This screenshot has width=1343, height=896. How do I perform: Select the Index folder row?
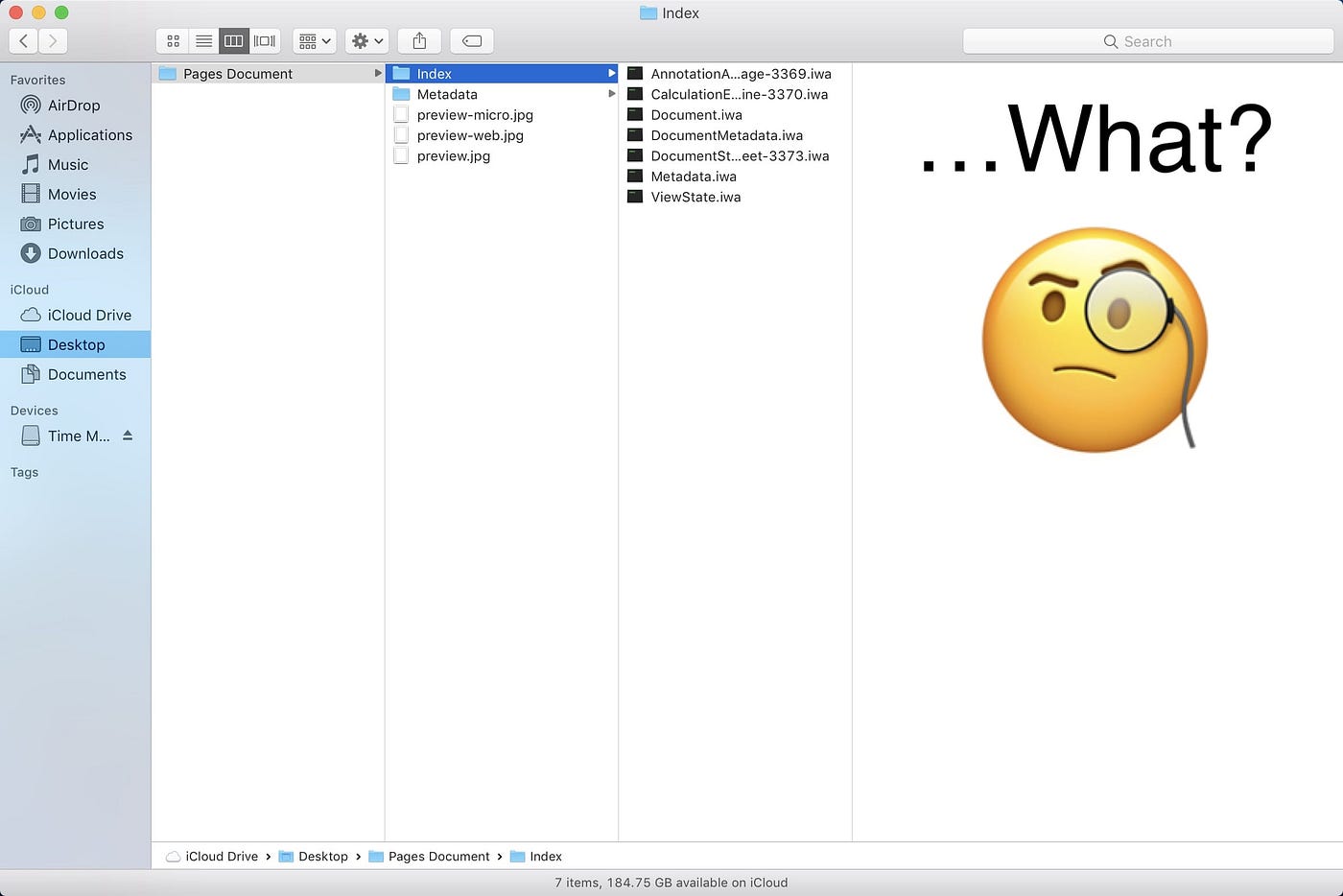coord(502,74)
